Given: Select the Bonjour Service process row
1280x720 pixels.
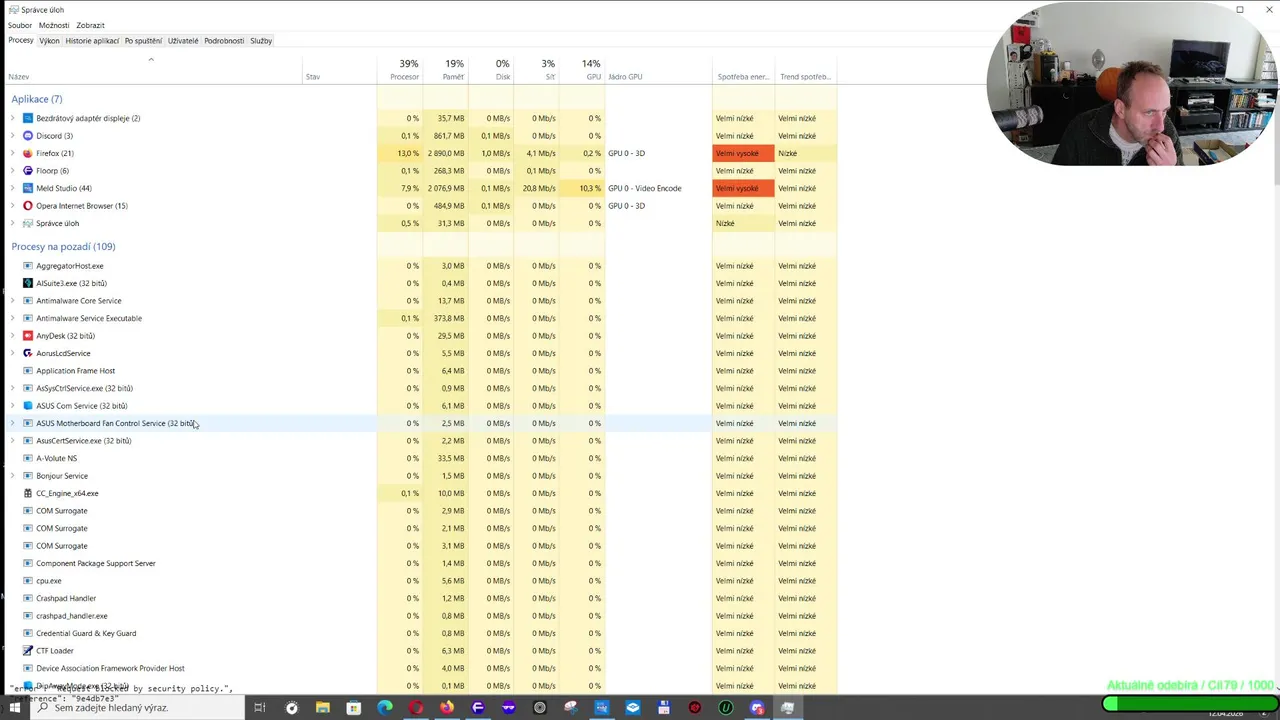Looking at the screenshot, I should tap(420, 476).
